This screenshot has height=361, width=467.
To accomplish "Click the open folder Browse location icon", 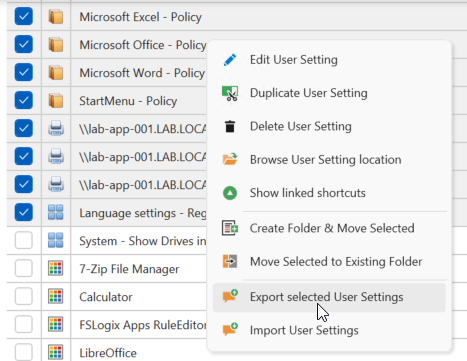I will tap(230, 159).
